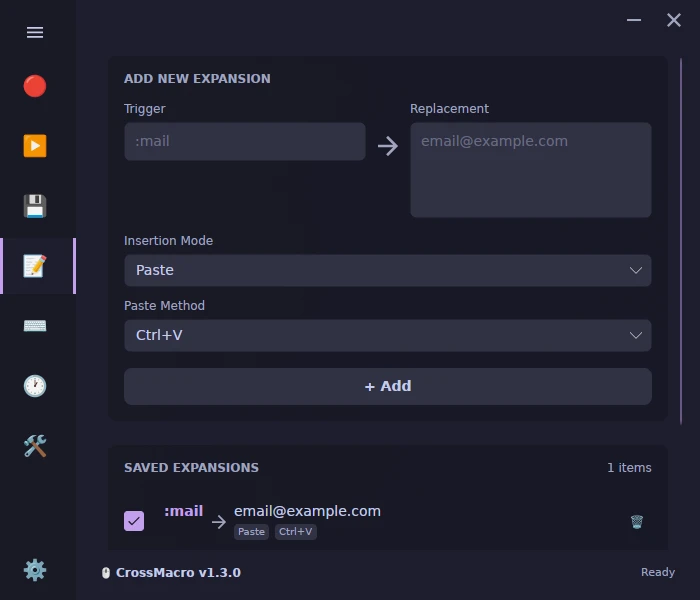This screenshot has height=600, width=700.
Task: Expand the Insertion Mode dropdown
Action: pos(388,271)
